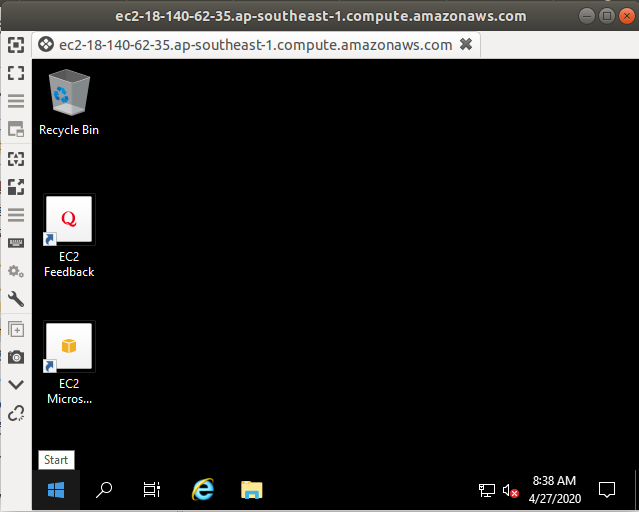The image size is (639, 512).
Task: Click the resize window to fit icon
Action: point(16,45)
